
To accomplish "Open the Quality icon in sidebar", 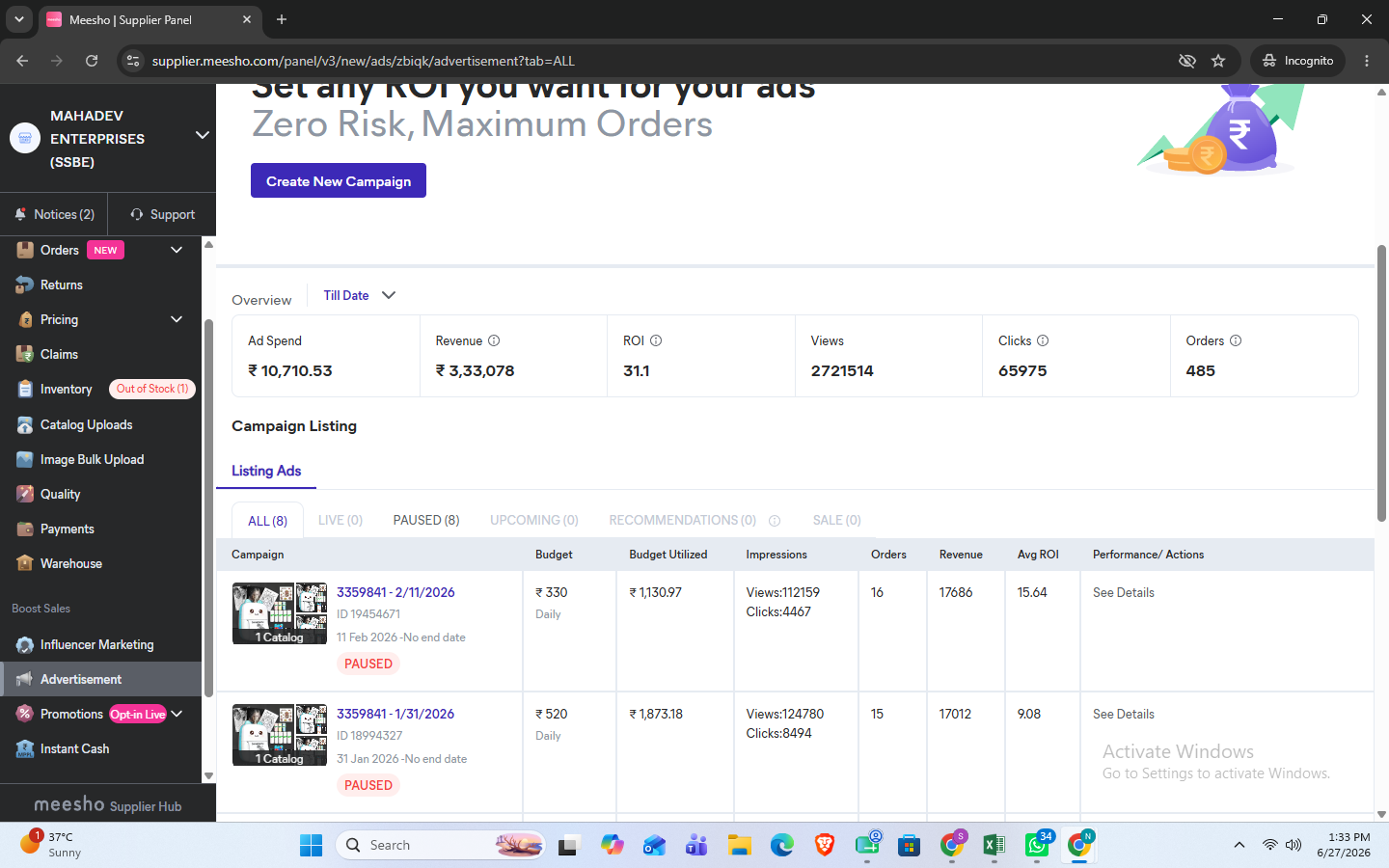I will (x=25, y=494).
